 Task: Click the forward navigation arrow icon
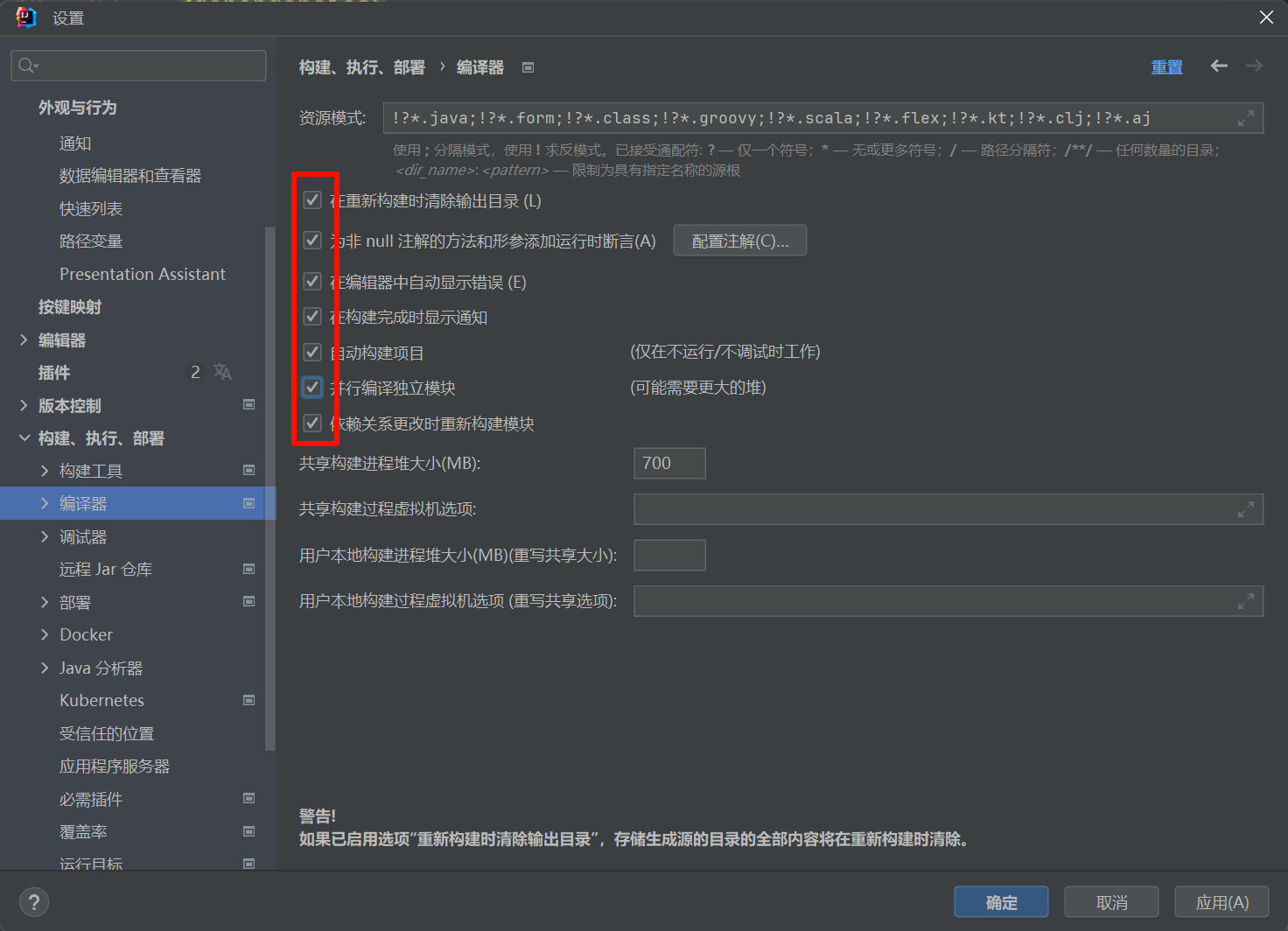(x=1254, y=66)
